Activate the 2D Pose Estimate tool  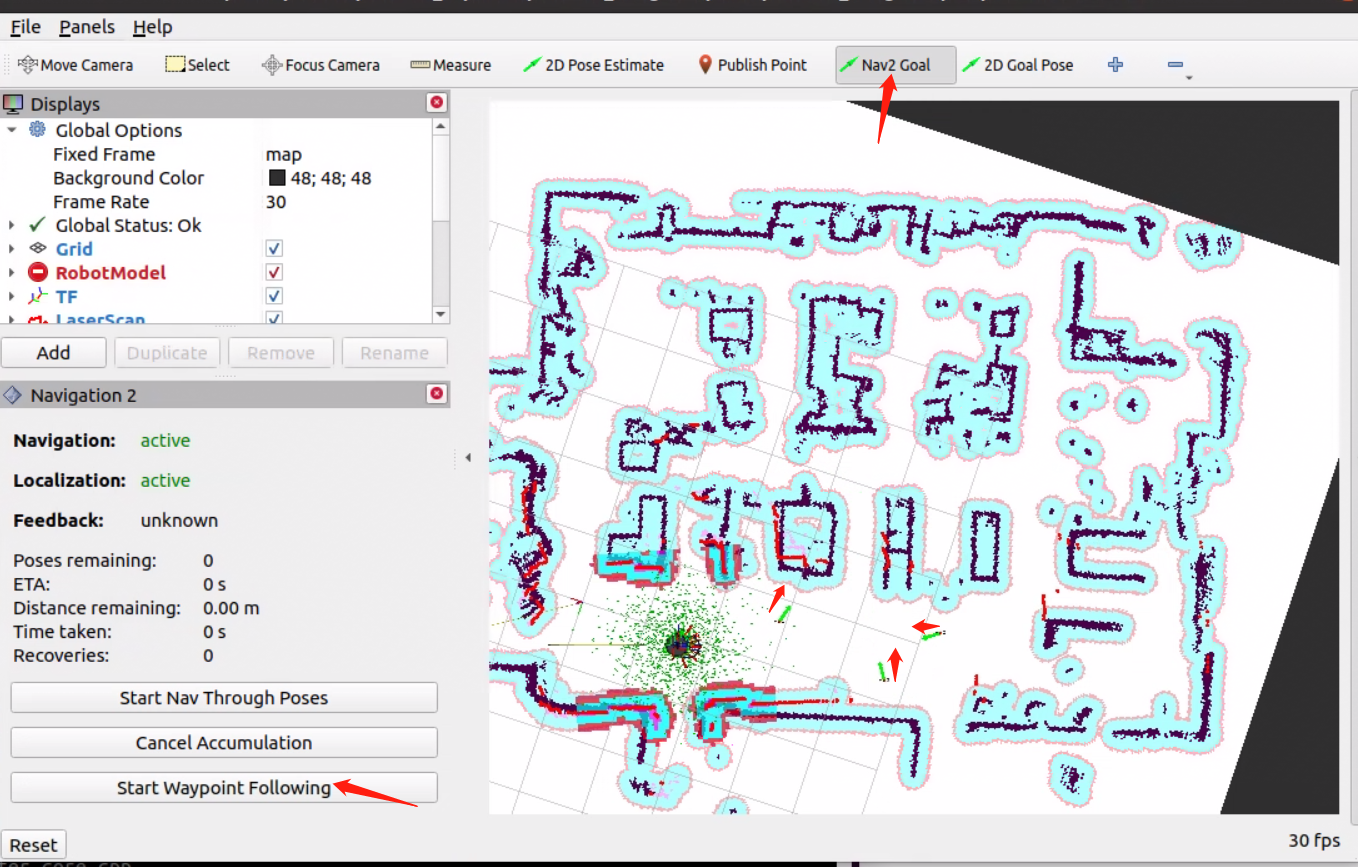pos(593,65)
